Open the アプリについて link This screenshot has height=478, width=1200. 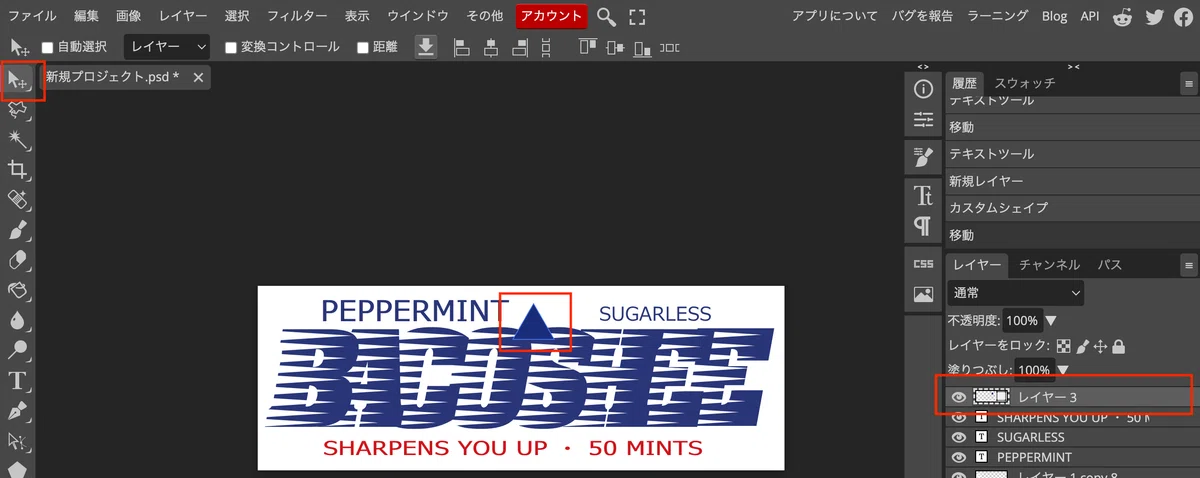click(x=835, y=16)
